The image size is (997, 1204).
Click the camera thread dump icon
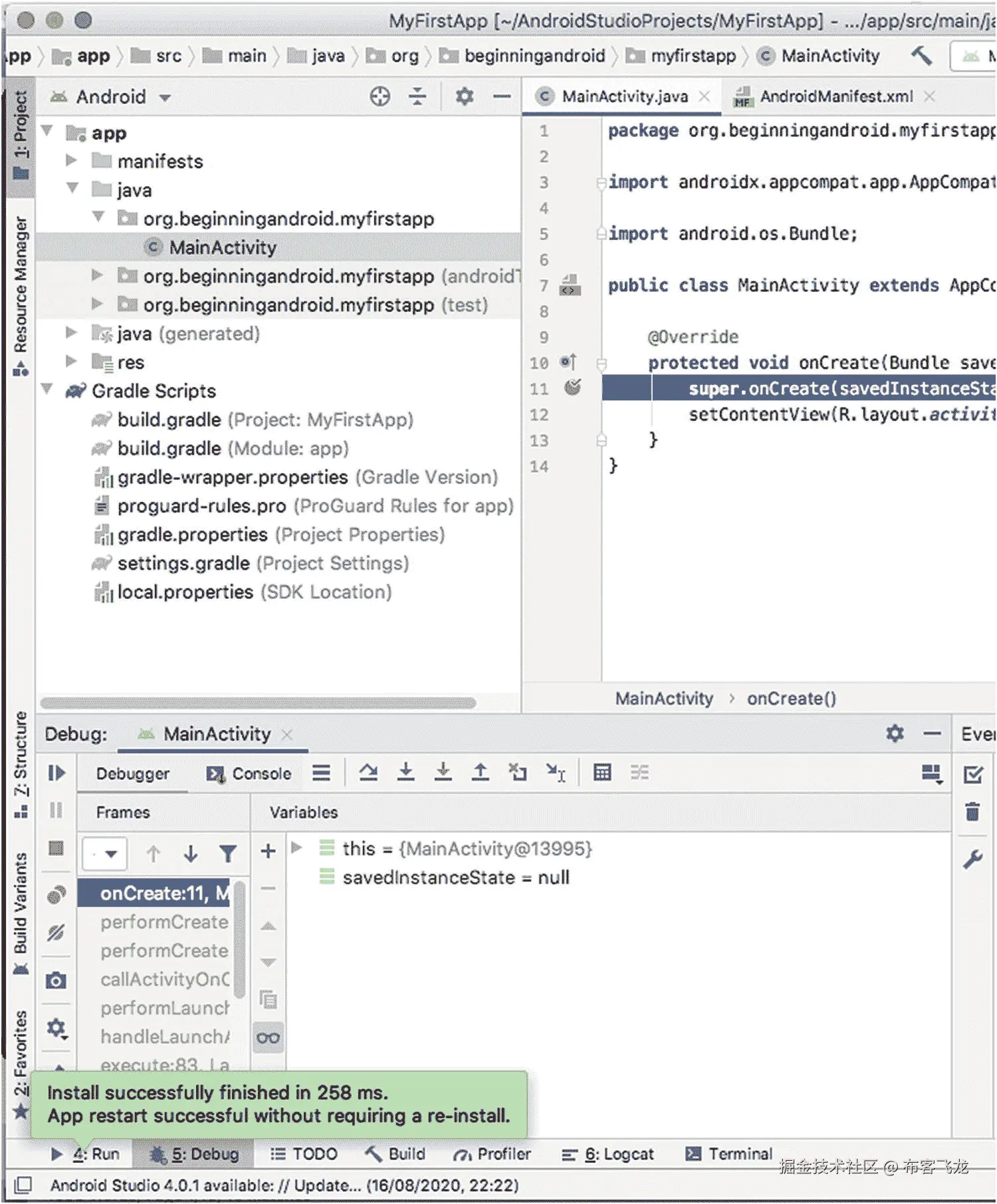coord(56,981)
